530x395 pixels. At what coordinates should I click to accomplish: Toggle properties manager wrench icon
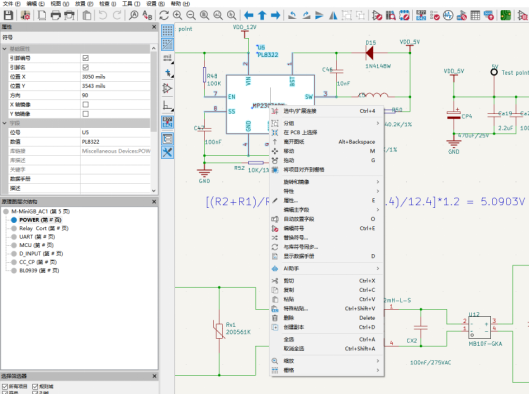point(167,152)
